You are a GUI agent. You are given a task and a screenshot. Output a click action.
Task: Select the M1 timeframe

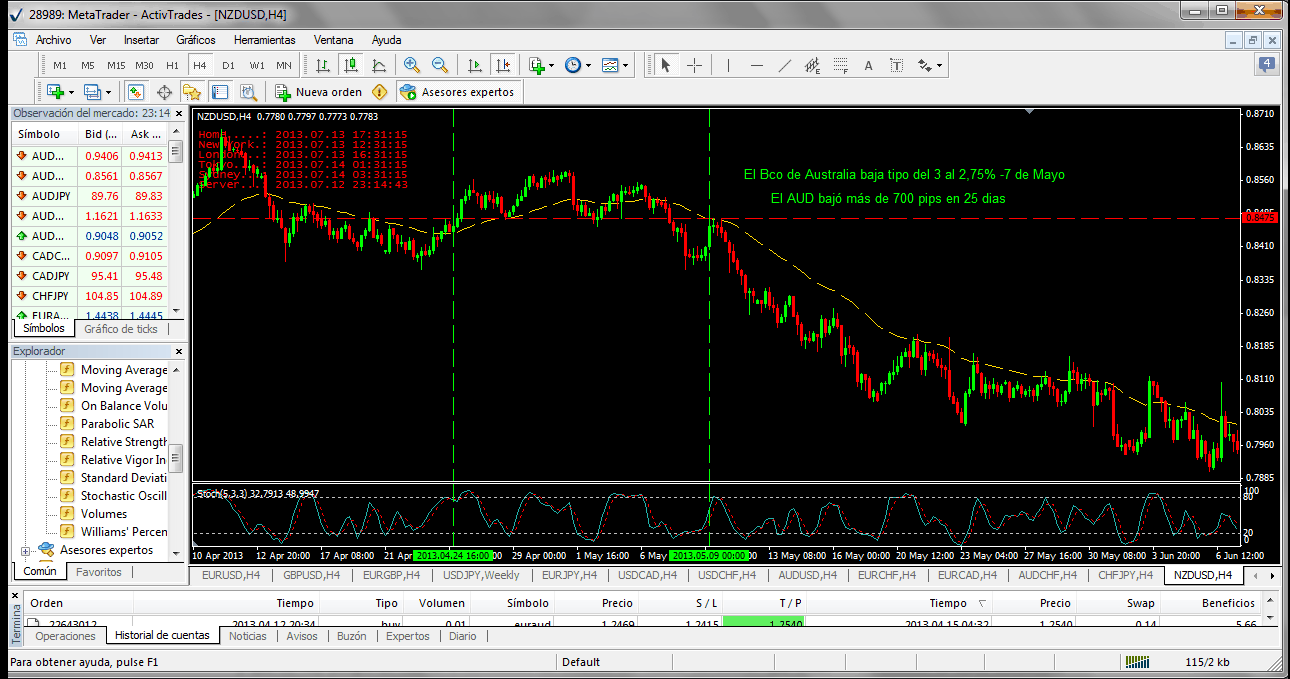tap(60, 65)
